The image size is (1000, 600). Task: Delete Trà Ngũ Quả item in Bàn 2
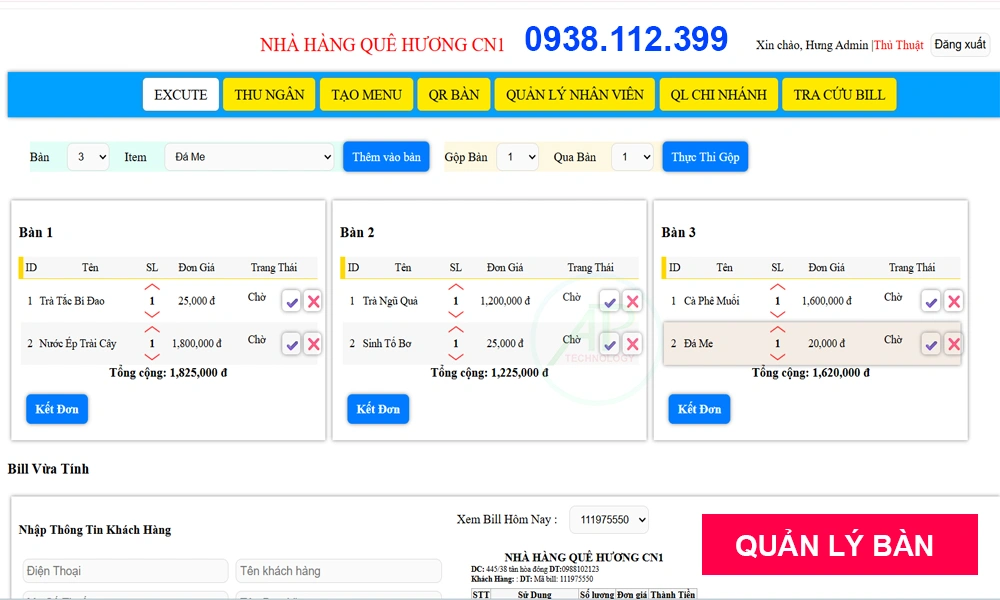(633, 300)
